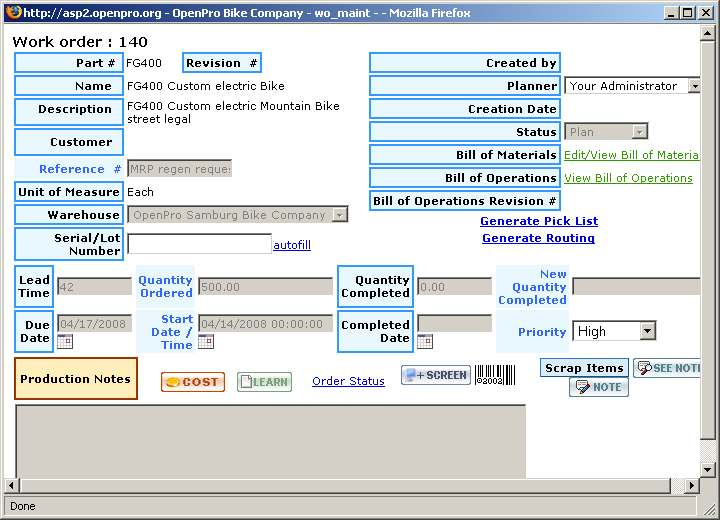Click the SEE NOTE button icon
This screenshot has width=720, height=520.
coord(667,368)
